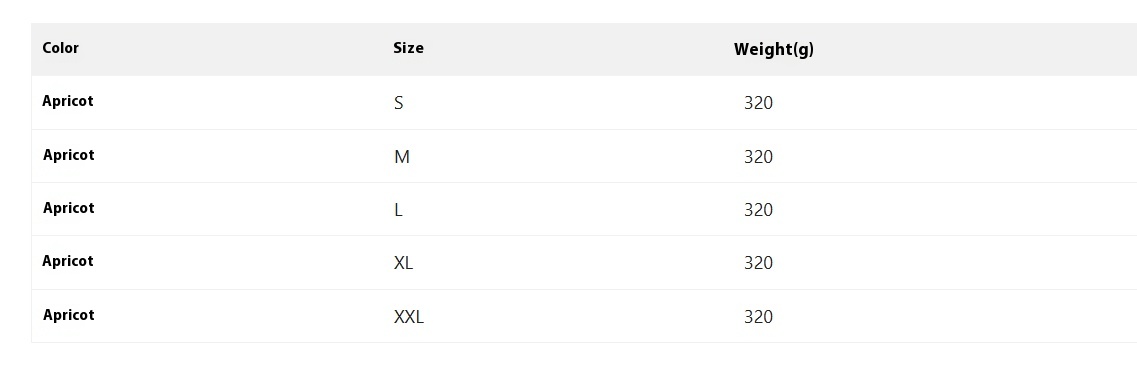Click the Color column header
Viewport: 1137px width, 366px height.
tap(60, 48)
